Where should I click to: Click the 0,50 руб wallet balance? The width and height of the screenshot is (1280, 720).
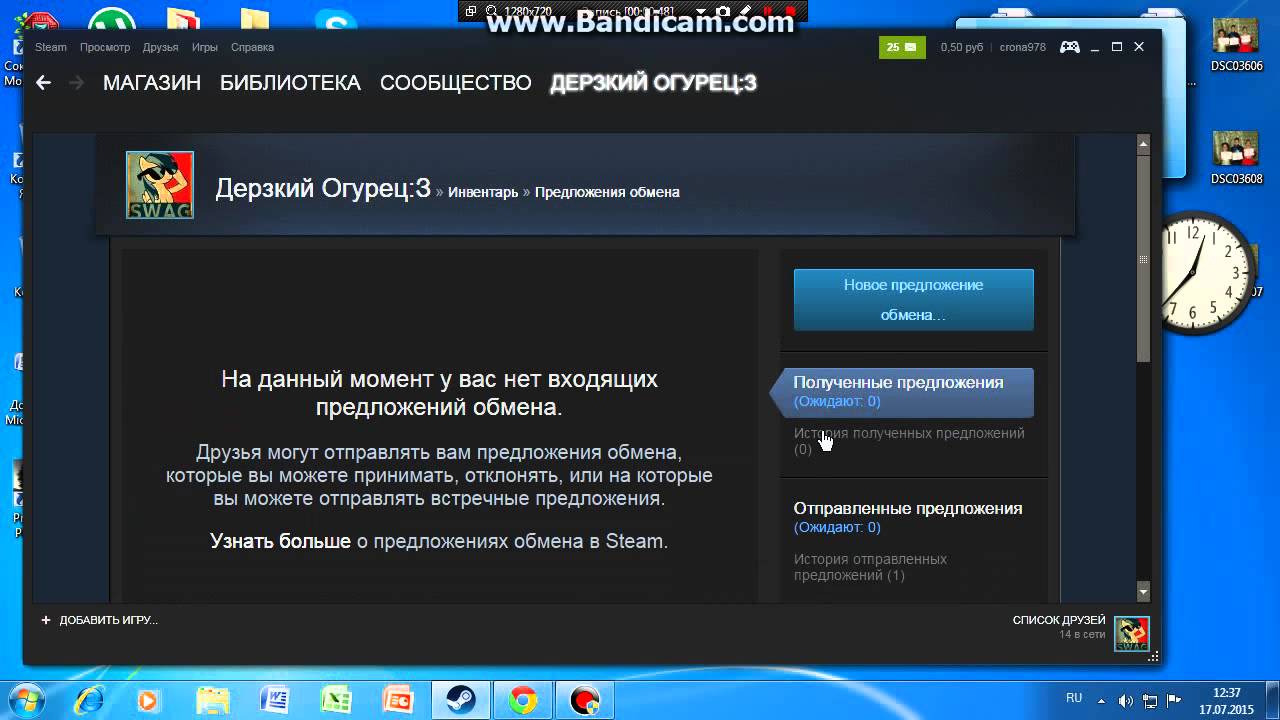pyautogui.click(x=962, y=47)
